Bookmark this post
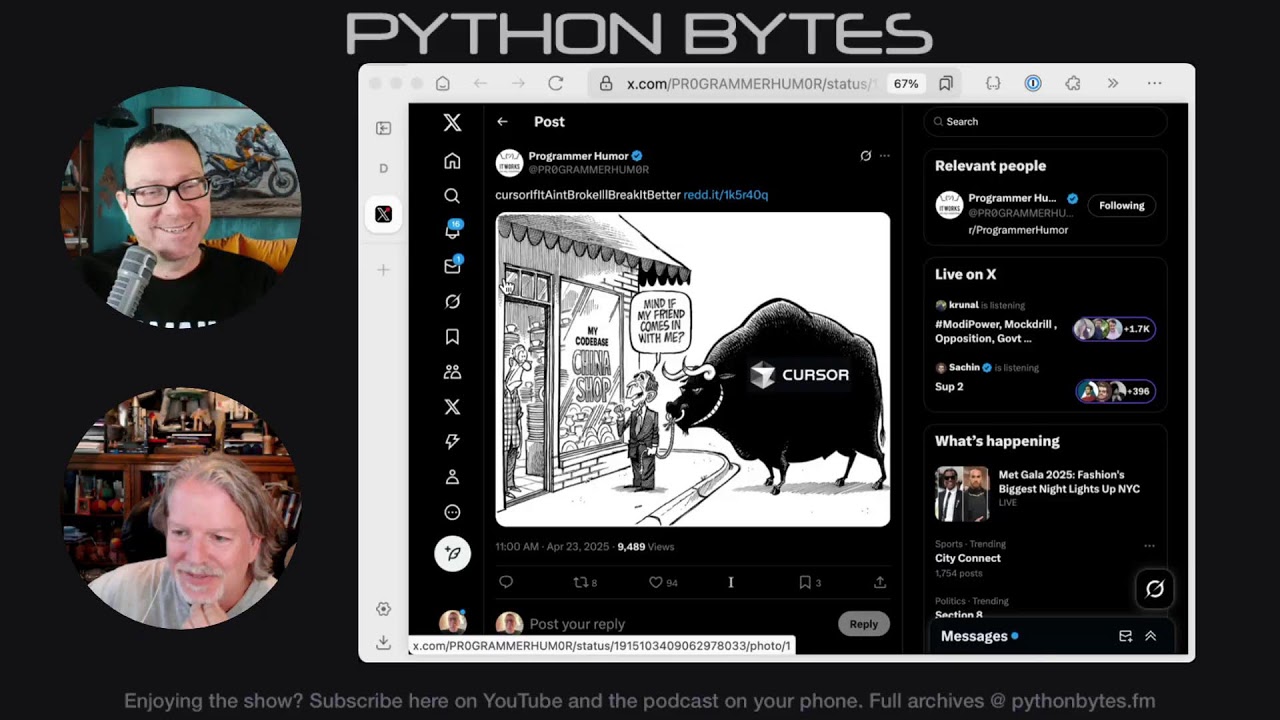Image resolution: width=1280 pixels, height=720 pixels. tap(805, 582)
